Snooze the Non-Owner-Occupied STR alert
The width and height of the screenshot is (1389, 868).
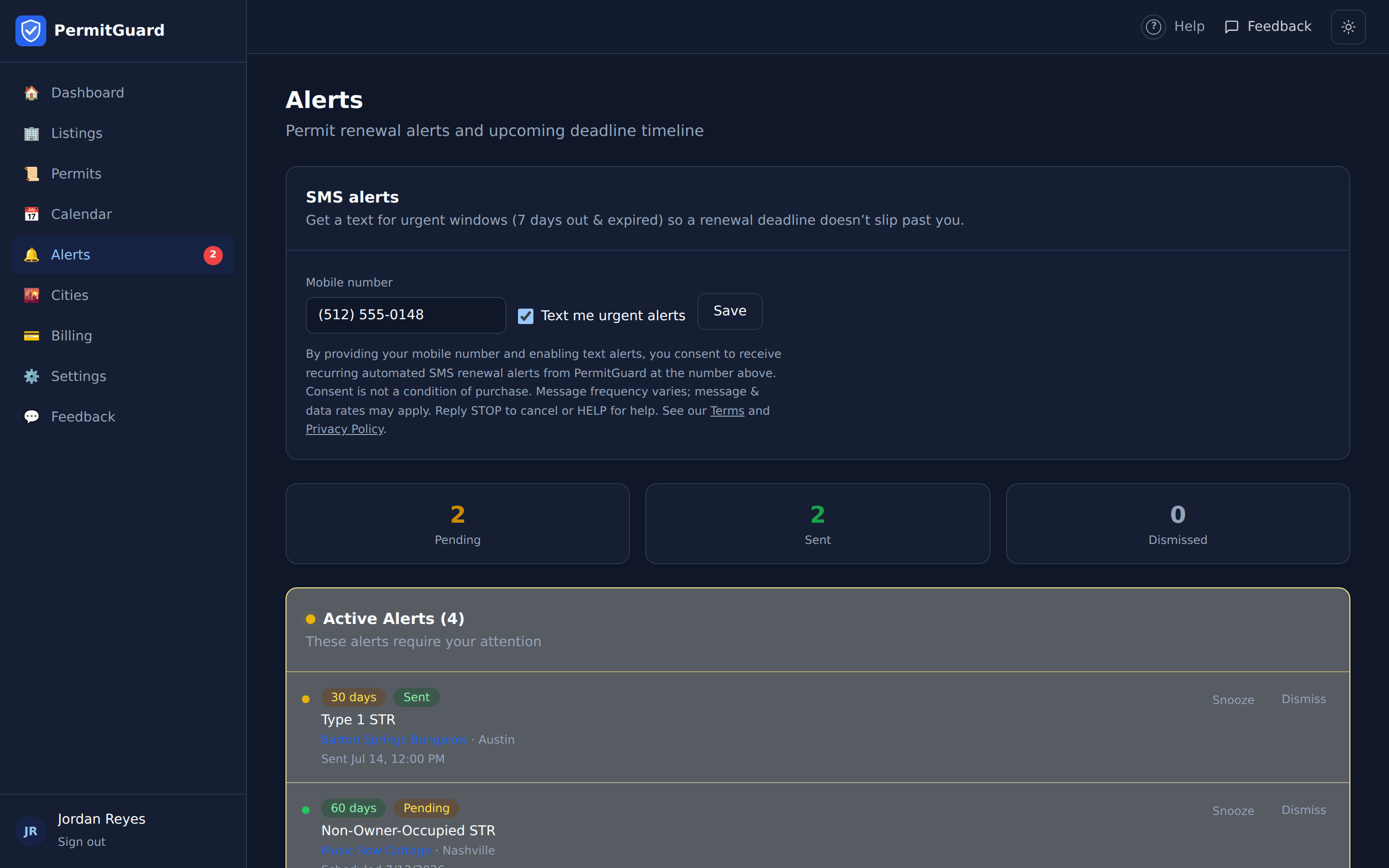click(x=1233, y=811)
